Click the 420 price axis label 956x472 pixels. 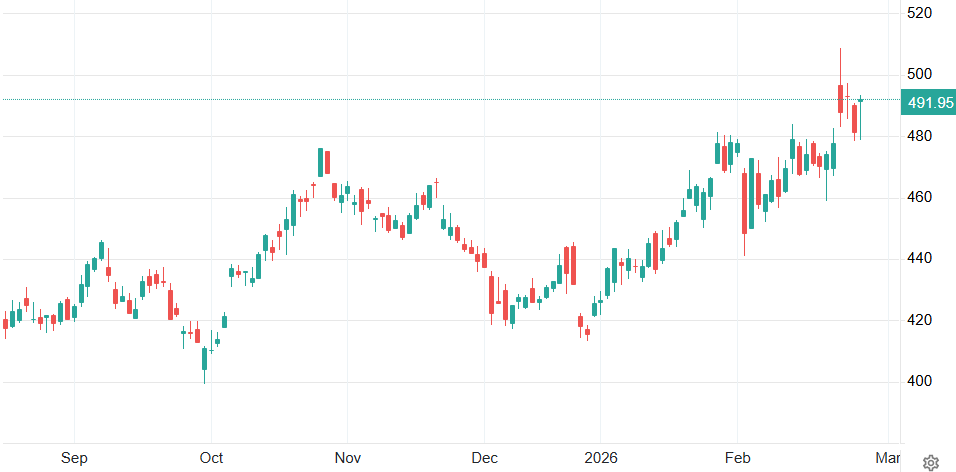pyautogui.click(x=919, y=321)
